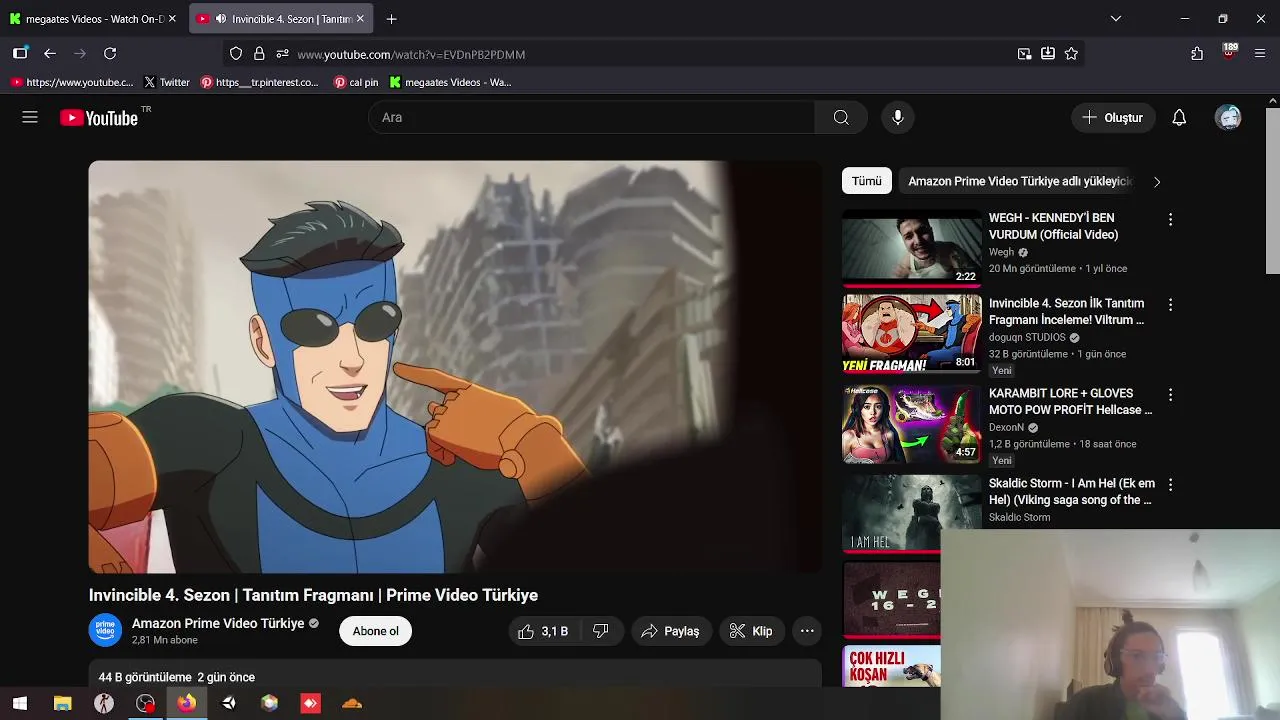Open the Amazon Prime Video Türkiye channel name link
Image resolution: width=1280 pixels, height=720 pixels.
218,623
